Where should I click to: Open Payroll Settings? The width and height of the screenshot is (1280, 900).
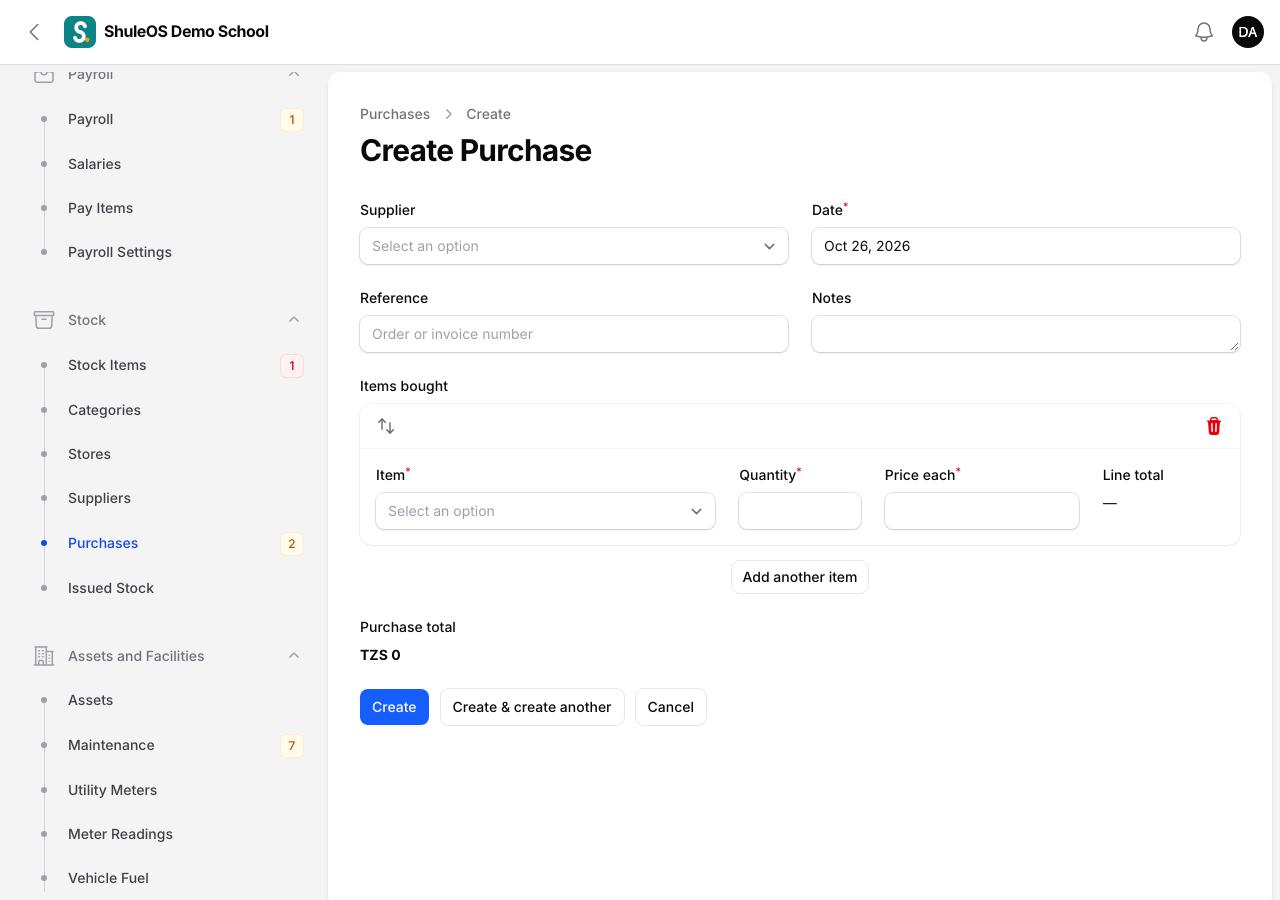[120, 252]
